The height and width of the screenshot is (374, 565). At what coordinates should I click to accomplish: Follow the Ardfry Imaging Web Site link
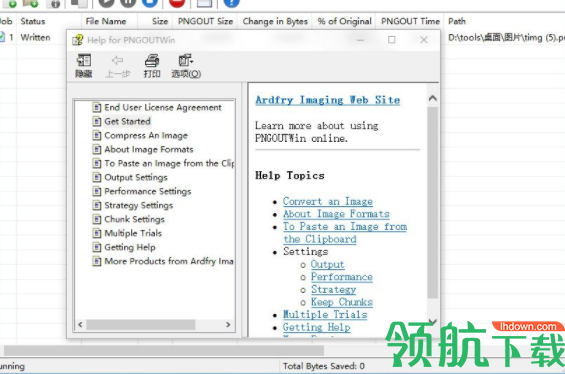click(x=328, y=100)
